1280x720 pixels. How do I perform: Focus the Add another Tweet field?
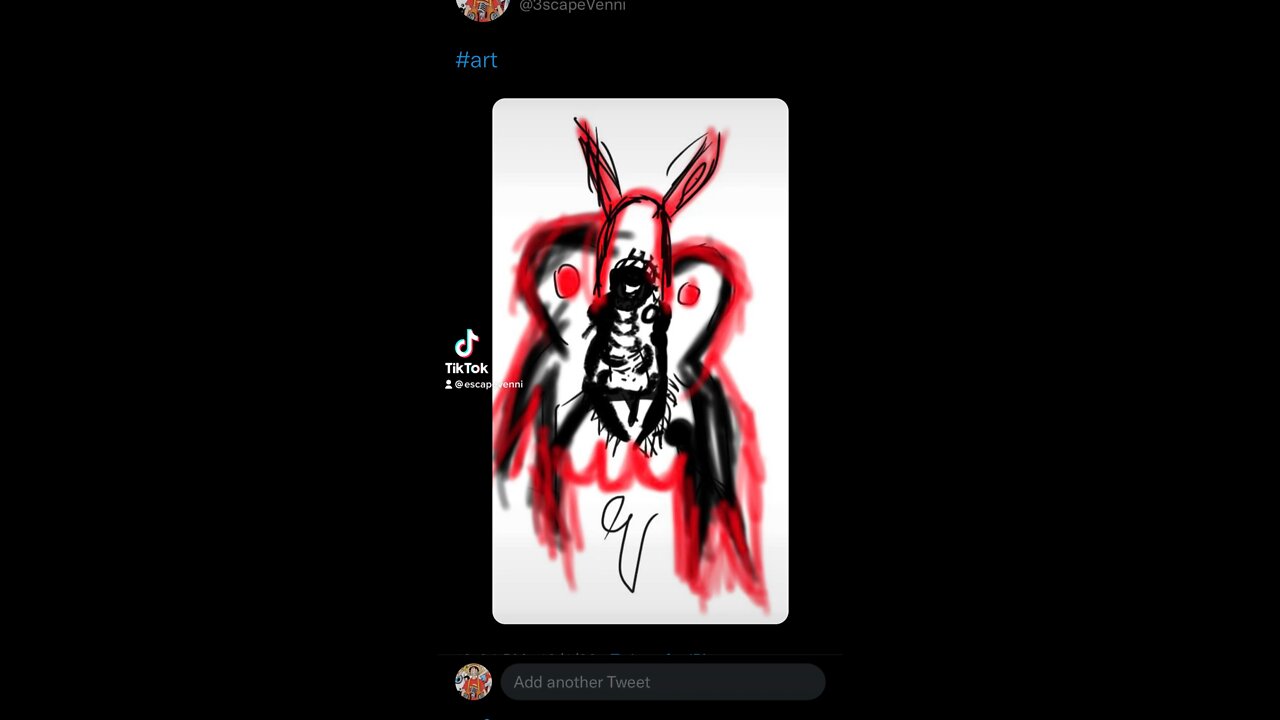coord(663,682)
